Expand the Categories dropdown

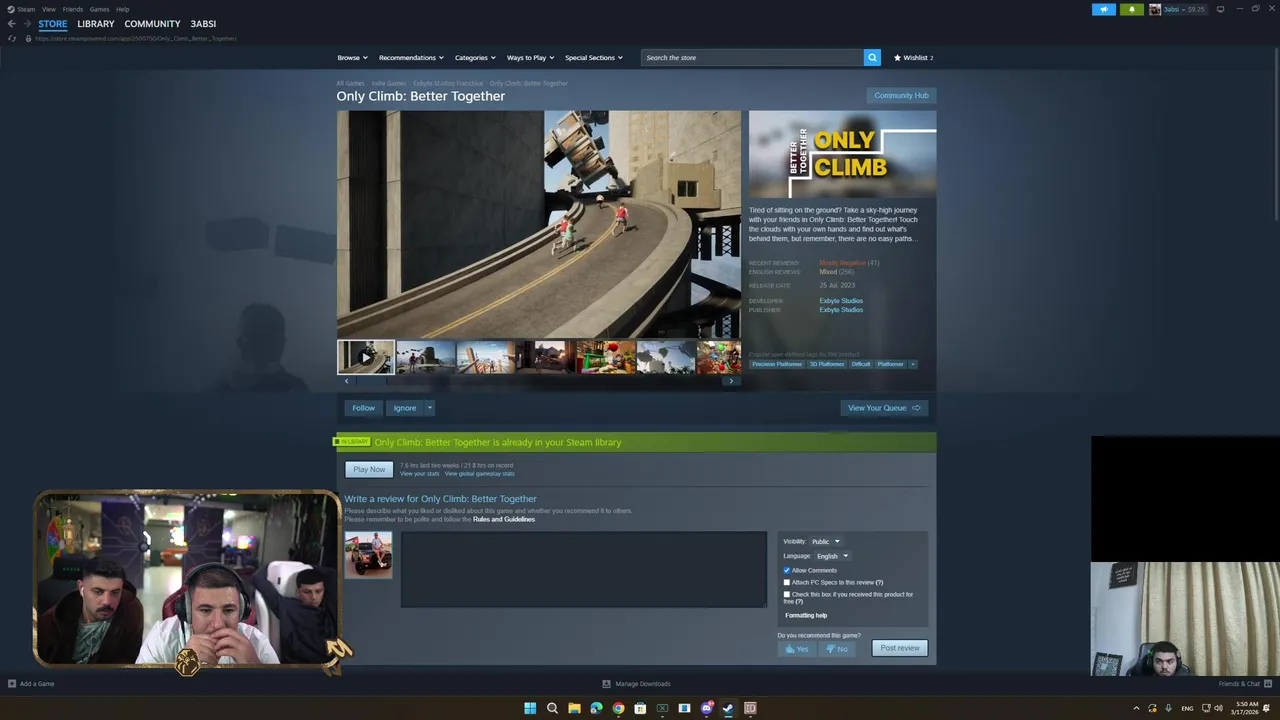pos(475,57)
